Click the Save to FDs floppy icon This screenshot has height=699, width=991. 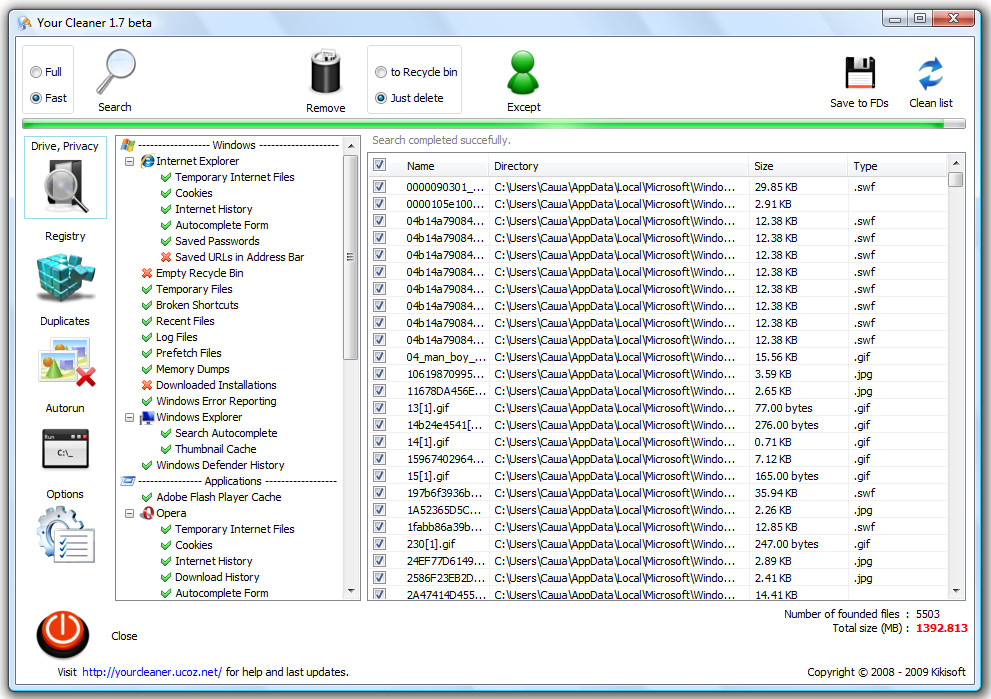tap(860, 73)
